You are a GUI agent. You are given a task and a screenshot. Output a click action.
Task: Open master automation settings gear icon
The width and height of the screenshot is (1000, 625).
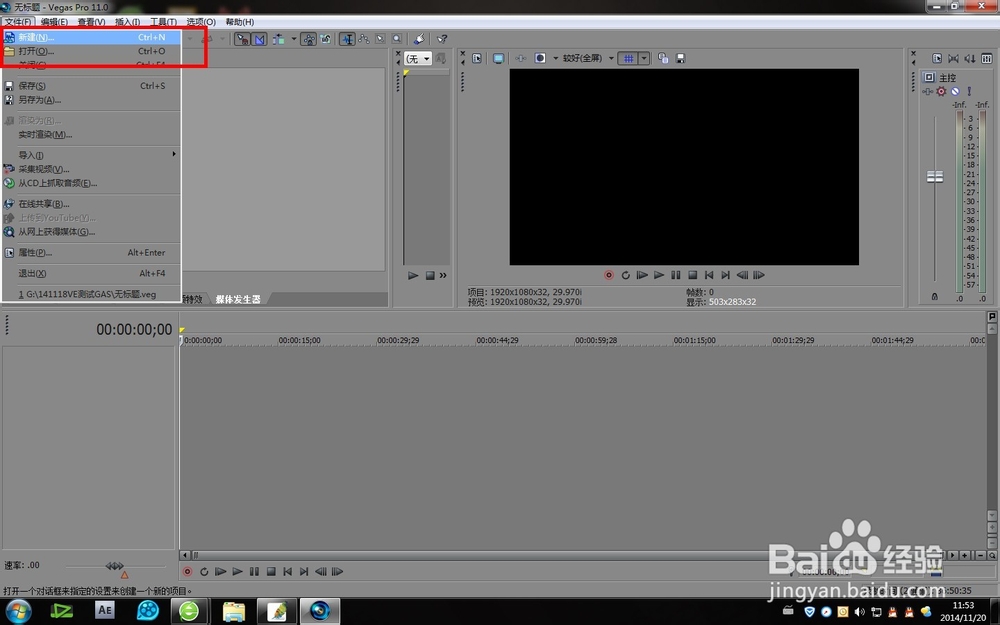941,91
